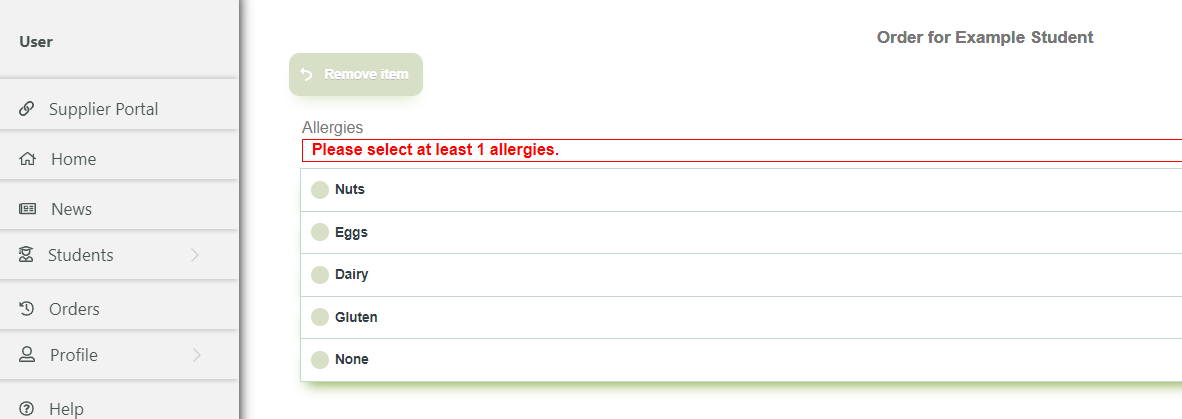Click the Profile person icon

click(27, 355)
